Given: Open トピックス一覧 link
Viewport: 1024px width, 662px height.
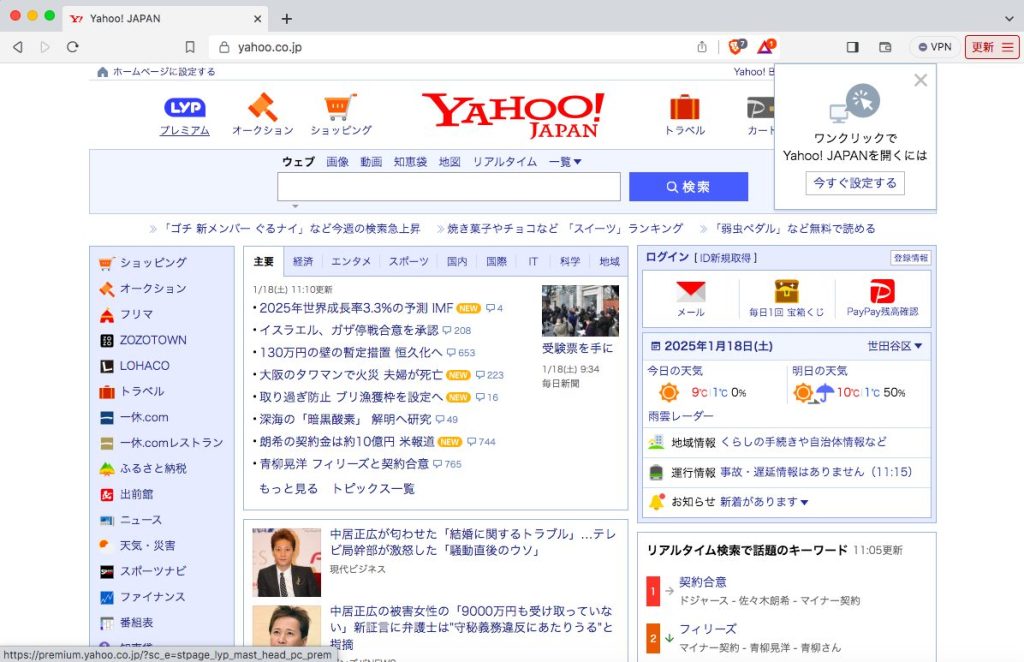Looking at the screenshot, I should pyautogui.click(x=373, y=488).
